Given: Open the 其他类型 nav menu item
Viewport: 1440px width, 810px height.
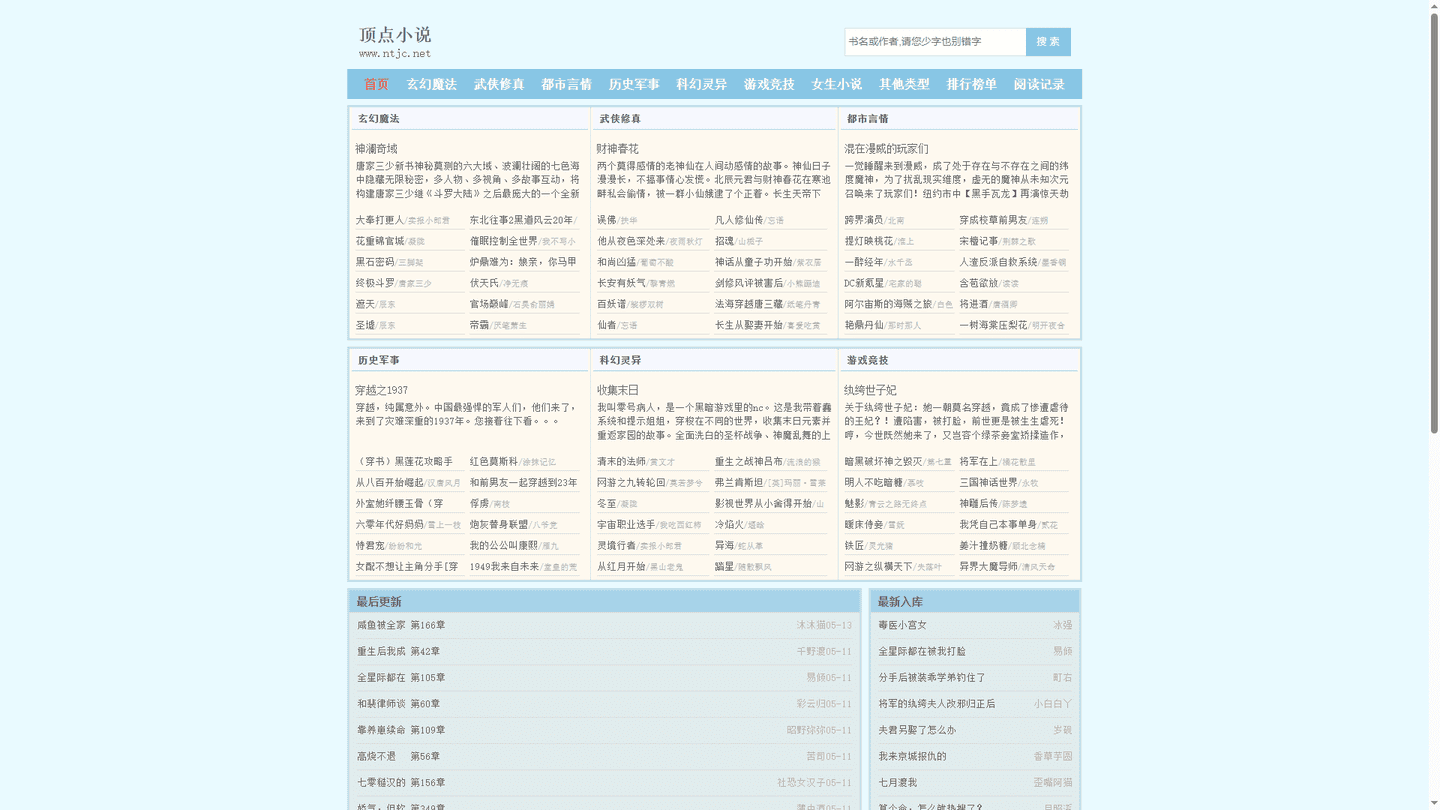Looking at the screenshot, I should 904,85.
